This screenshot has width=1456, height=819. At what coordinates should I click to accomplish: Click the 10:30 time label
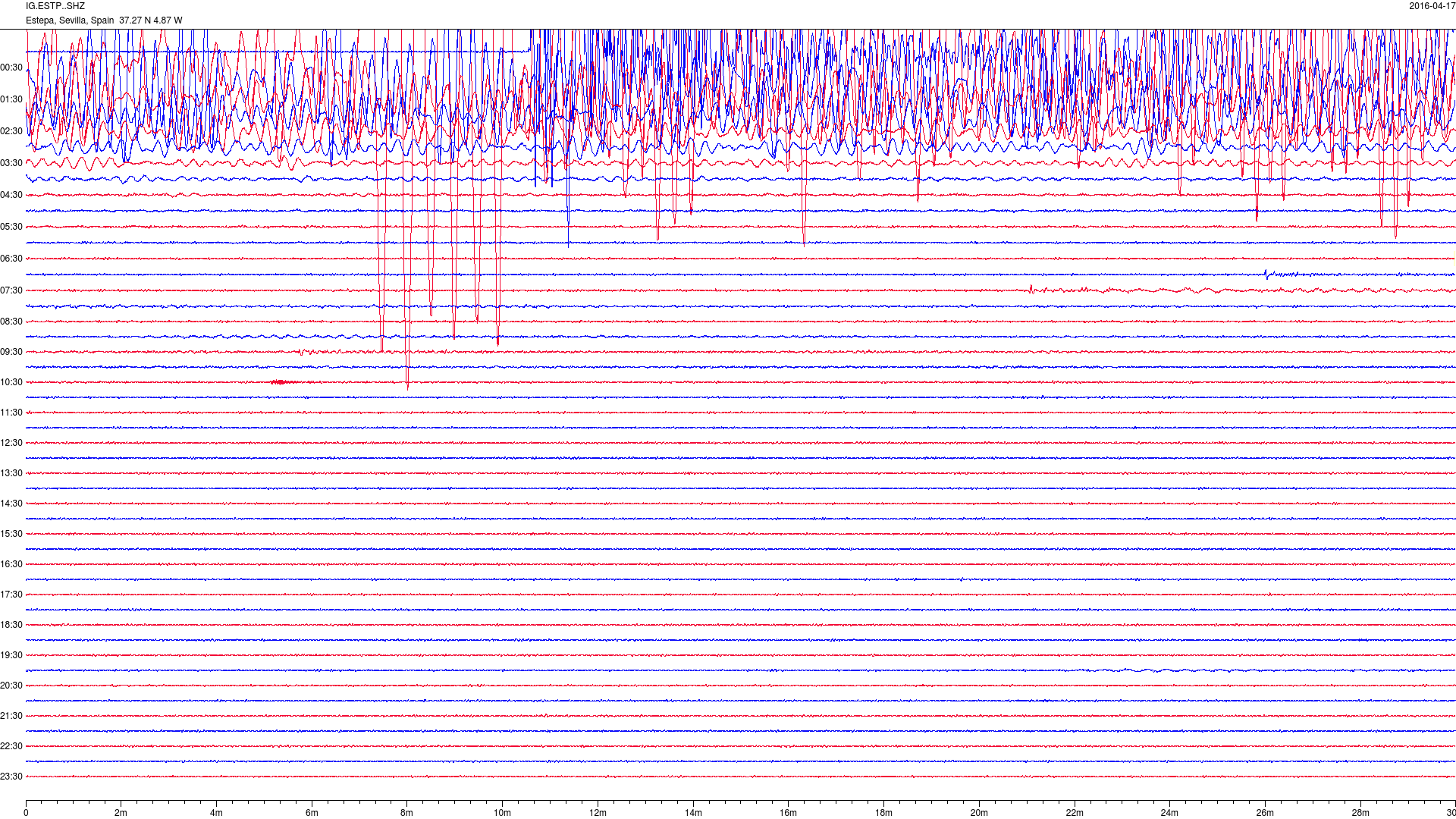pos(11,382)
